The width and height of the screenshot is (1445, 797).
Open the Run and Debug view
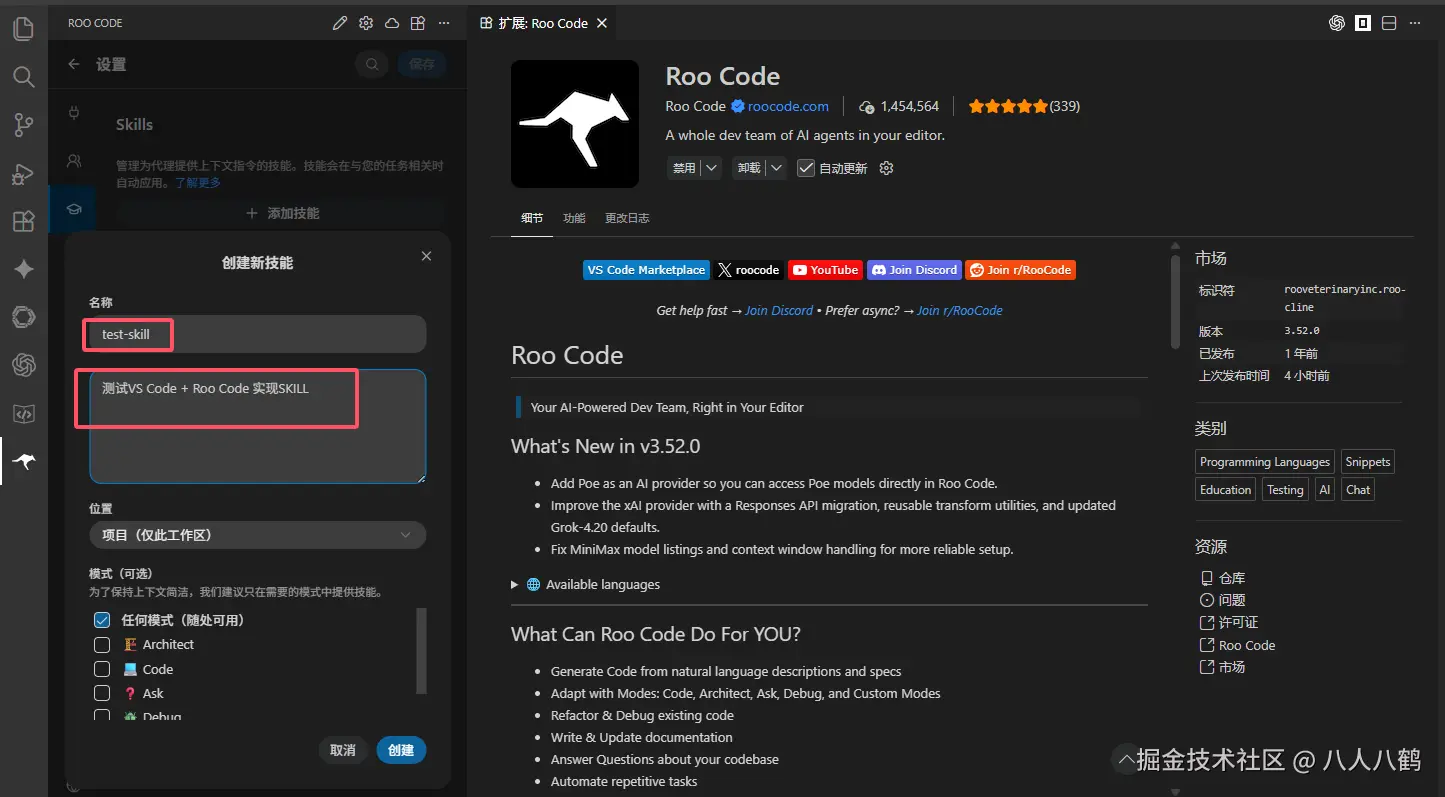(23, 174)
